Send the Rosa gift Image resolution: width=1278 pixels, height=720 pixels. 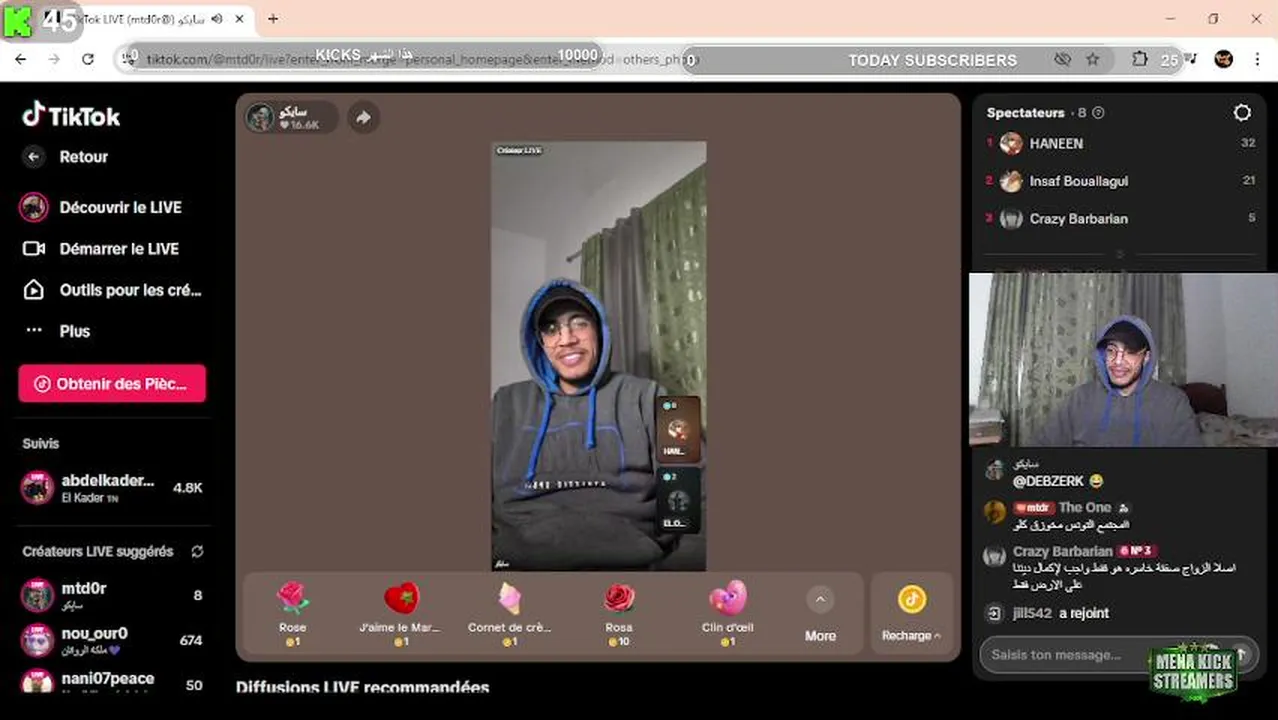click(x=619, y=614)
